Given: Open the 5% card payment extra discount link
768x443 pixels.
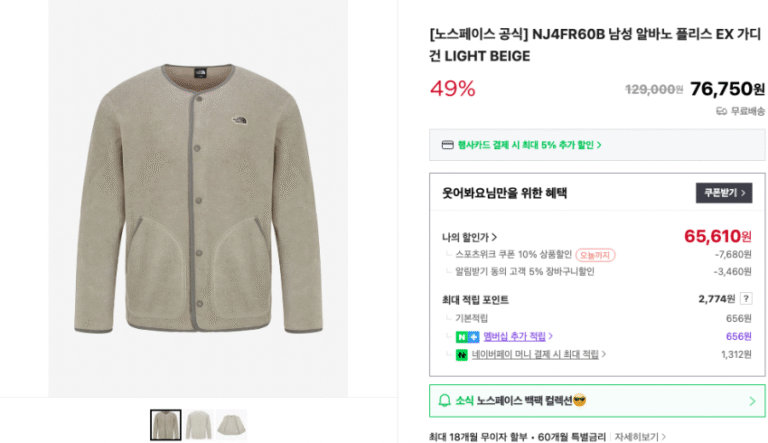Looking at the screenshot, I should click(x=529, y=145).
